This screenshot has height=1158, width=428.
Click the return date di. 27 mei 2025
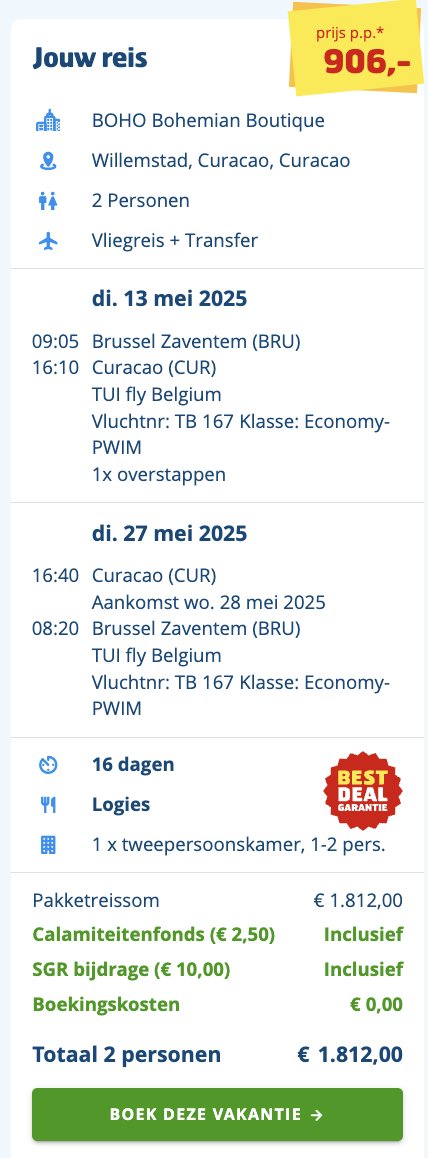pyautogui.click(x=170, y=533)
